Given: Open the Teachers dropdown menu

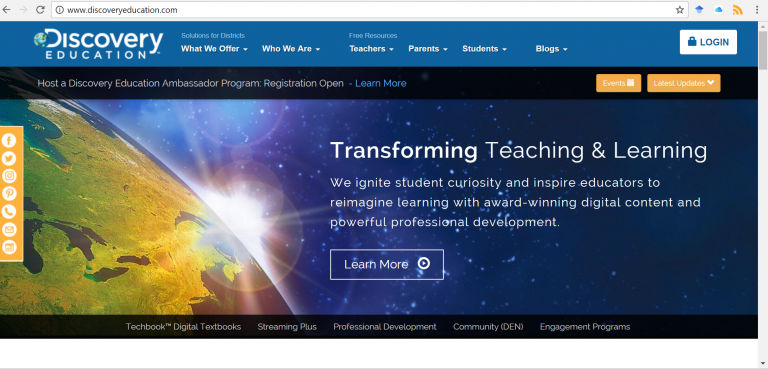Looking at the screenshot, I should point(371,49).
